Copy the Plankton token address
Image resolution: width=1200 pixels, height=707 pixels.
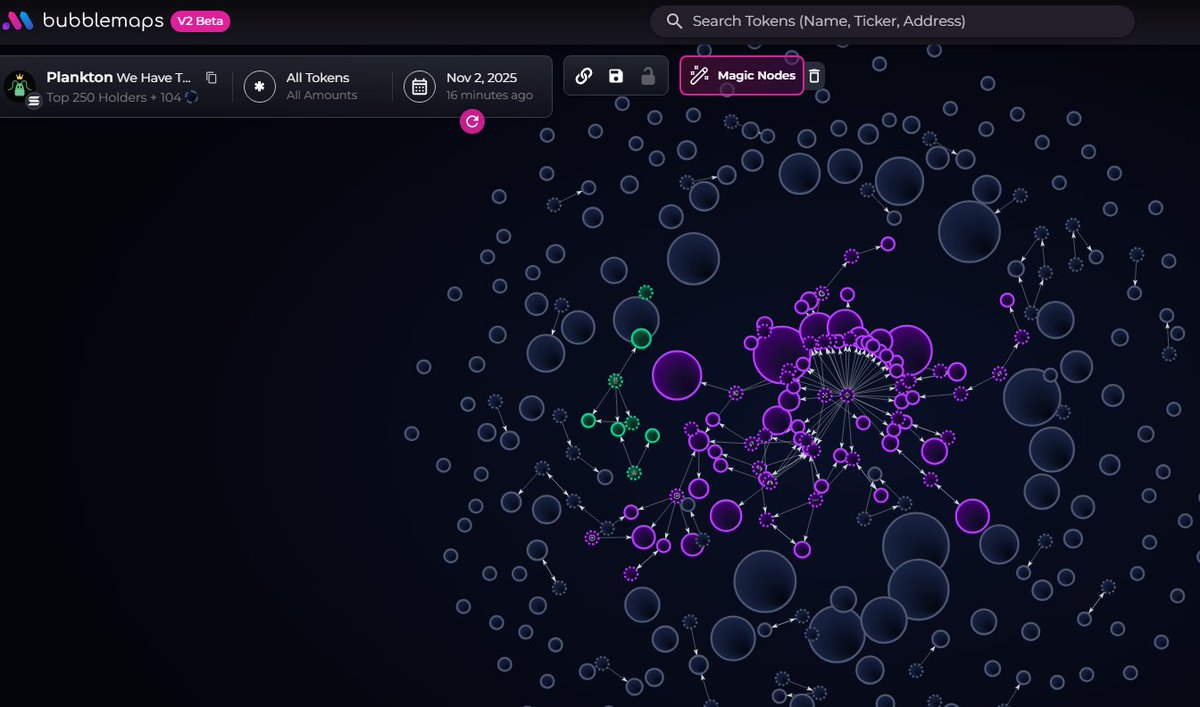coord(211,77)
